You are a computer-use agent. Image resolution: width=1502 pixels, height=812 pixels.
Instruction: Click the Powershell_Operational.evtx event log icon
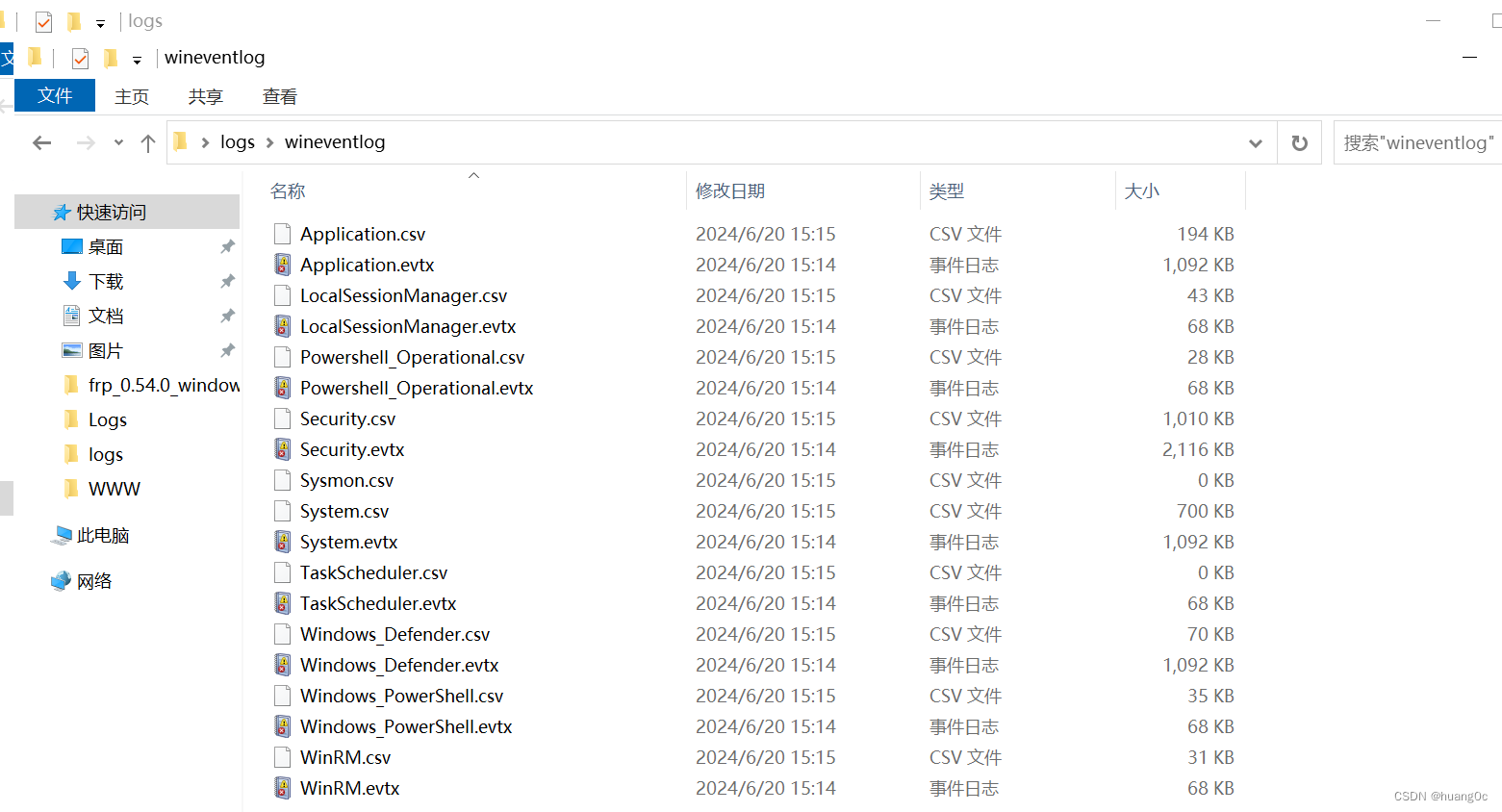pyautogui.click(x=282, y=388)
